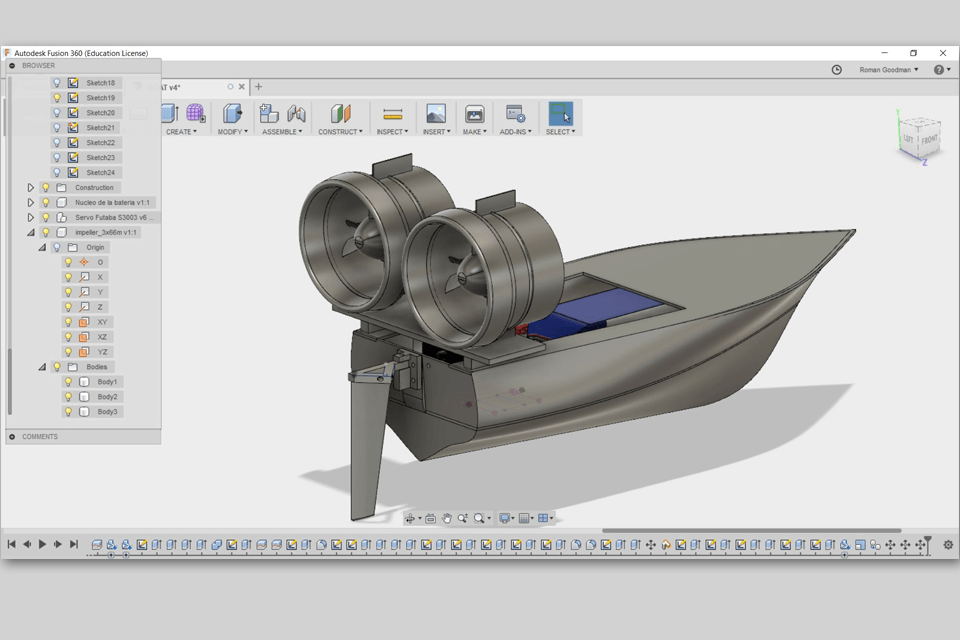Click the Insert image icon in toolbar
960x640 pixels.
click(435, 114)
